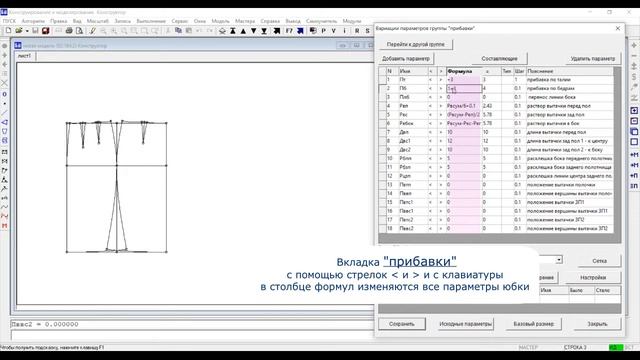The height and width of the screenshot is (360, 640).
Task: Open the Сервис menu
Action: pos(180,21)
